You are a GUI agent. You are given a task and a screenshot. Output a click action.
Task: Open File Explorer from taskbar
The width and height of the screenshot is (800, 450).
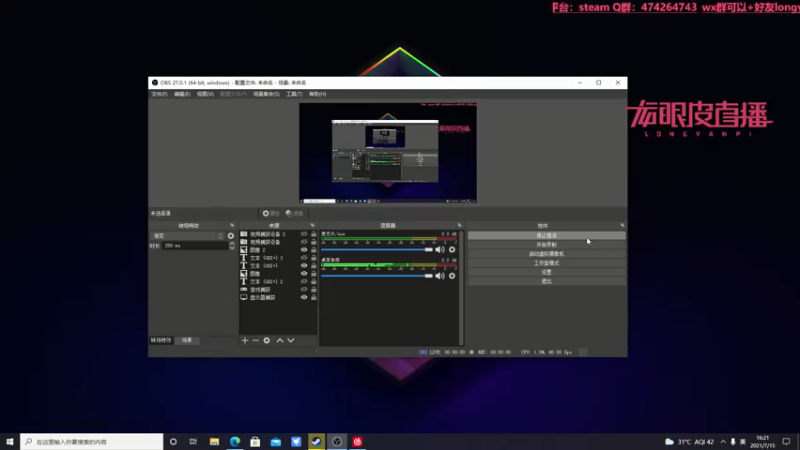pos(214,441)
